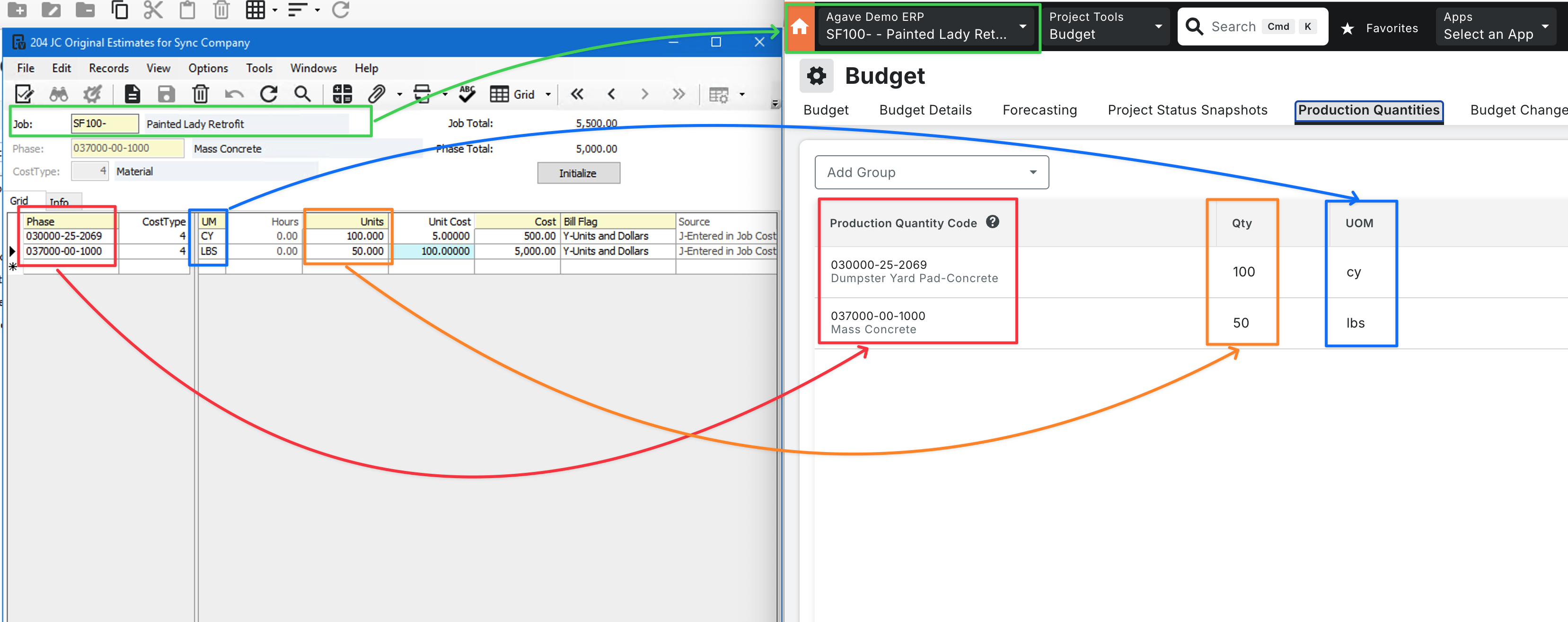The height and width of the screenshot is (622, 1568).
Task: Click the Initialize button
Action: [578, 173]
